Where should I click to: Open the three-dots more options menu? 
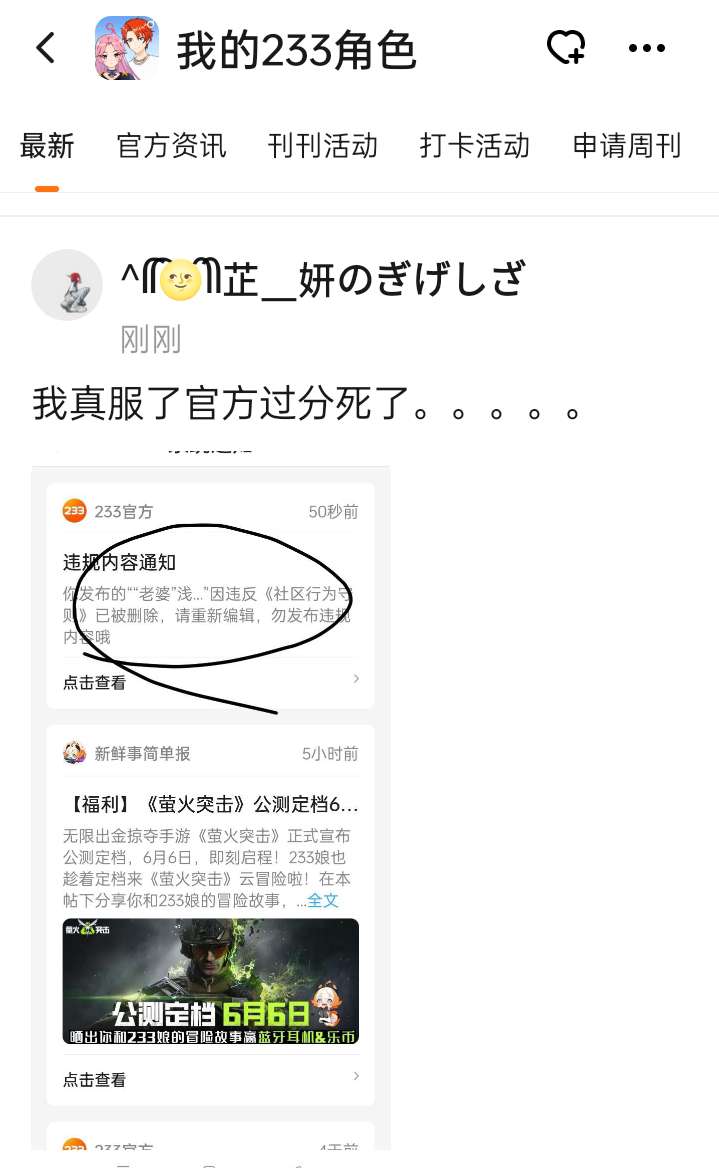coord(647,48)
